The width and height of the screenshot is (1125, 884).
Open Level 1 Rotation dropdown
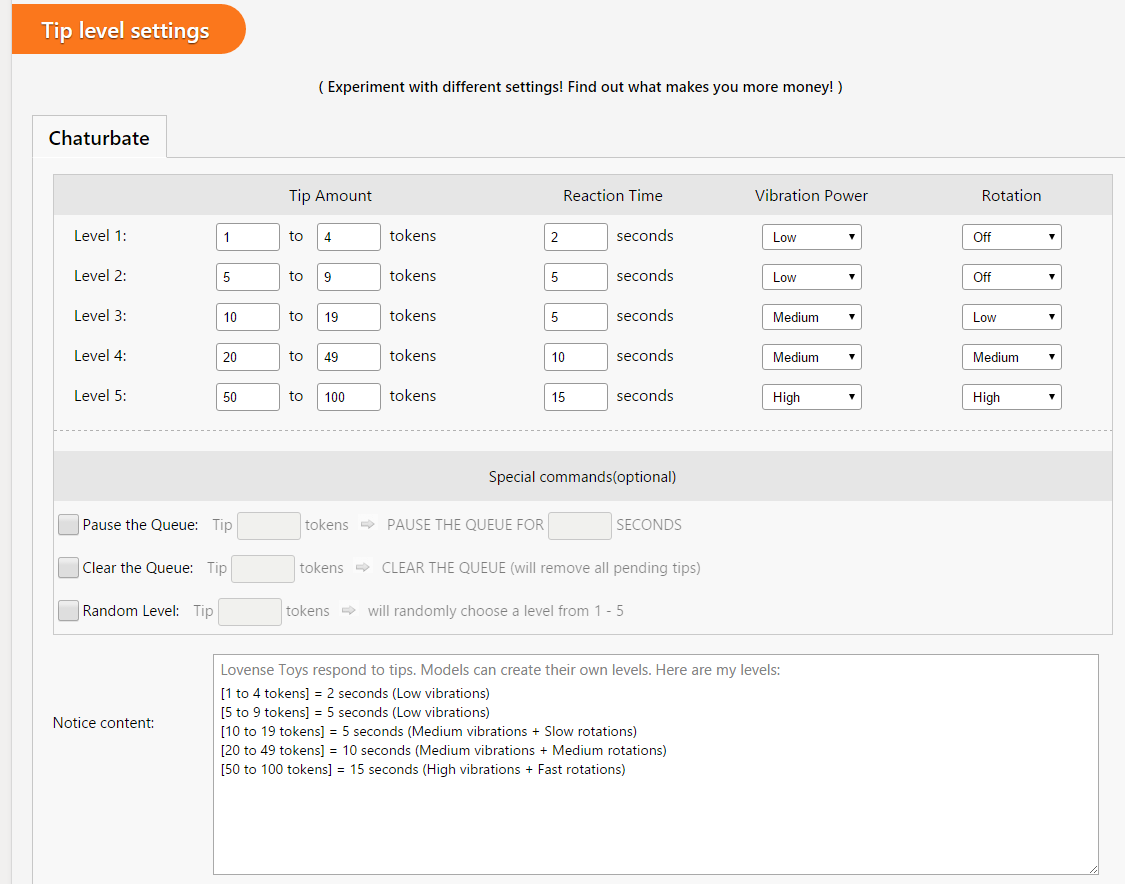click(1012, 237)
